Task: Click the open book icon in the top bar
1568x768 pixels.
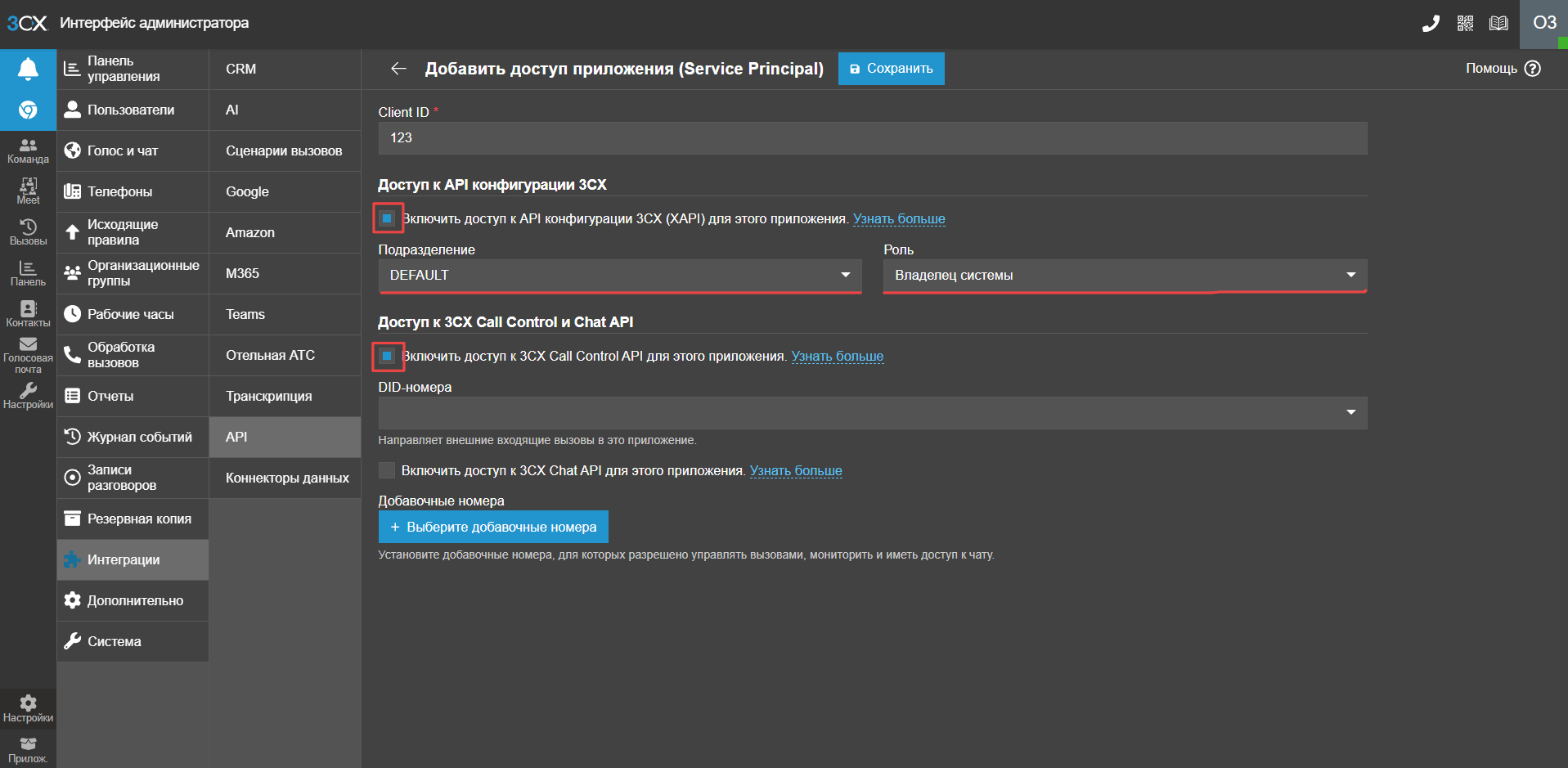Action: (1498, 24)
